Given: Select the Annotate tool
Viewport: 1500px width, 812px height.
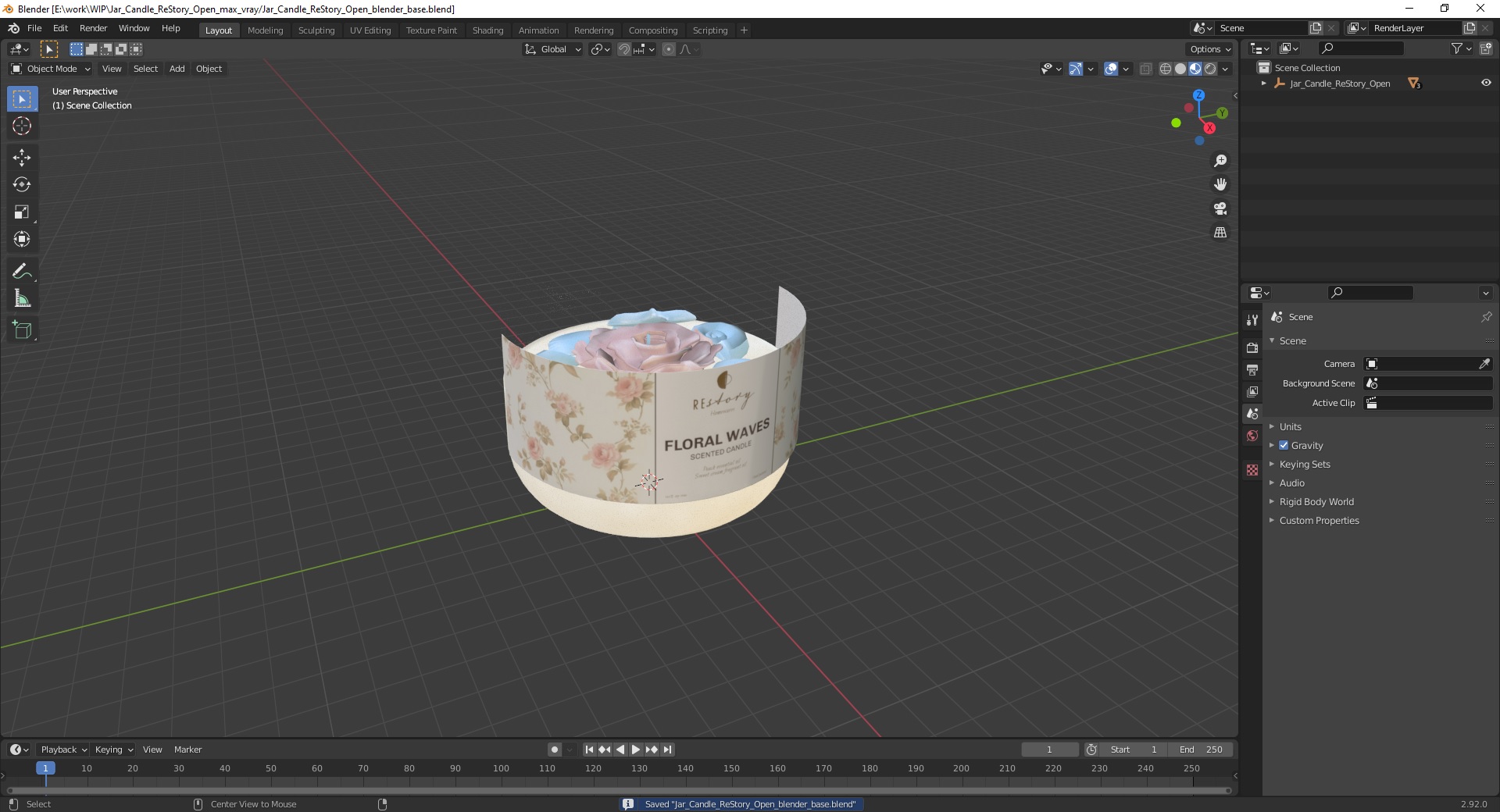Looking at the screenshot, I should click(x=22, y=272).
